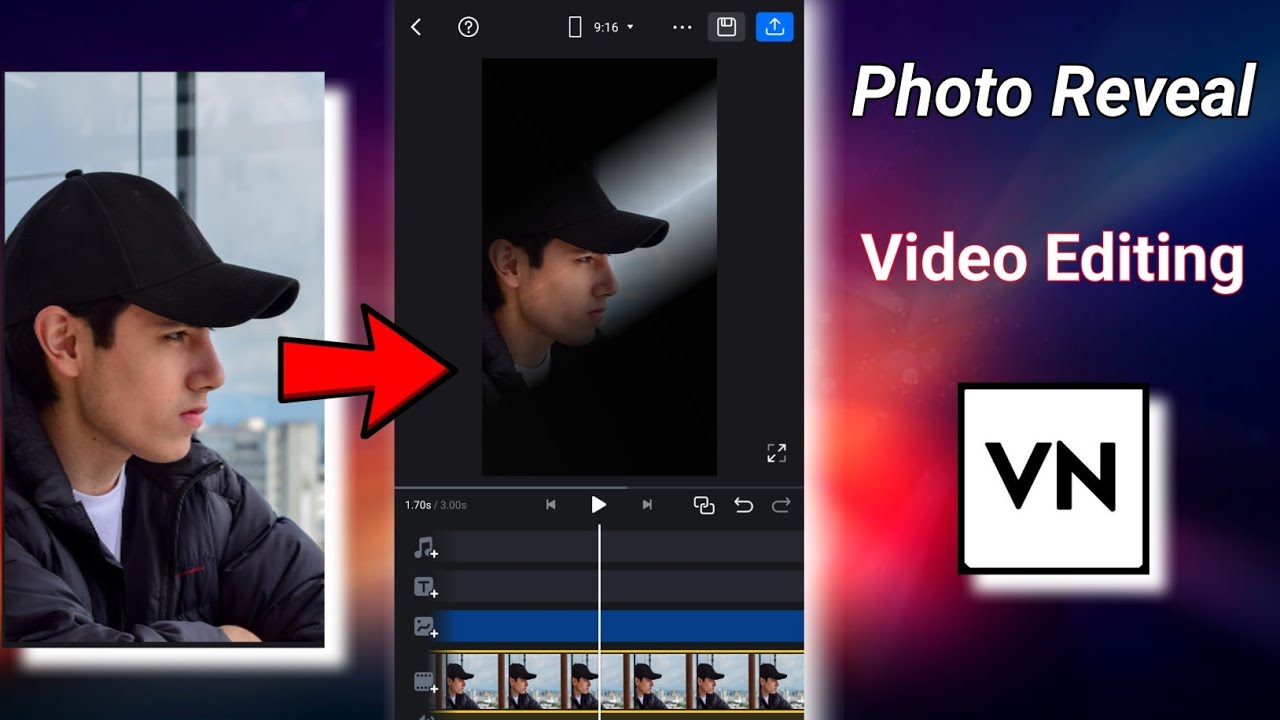
Task: Redo the last edit
Action: point(781,505)
